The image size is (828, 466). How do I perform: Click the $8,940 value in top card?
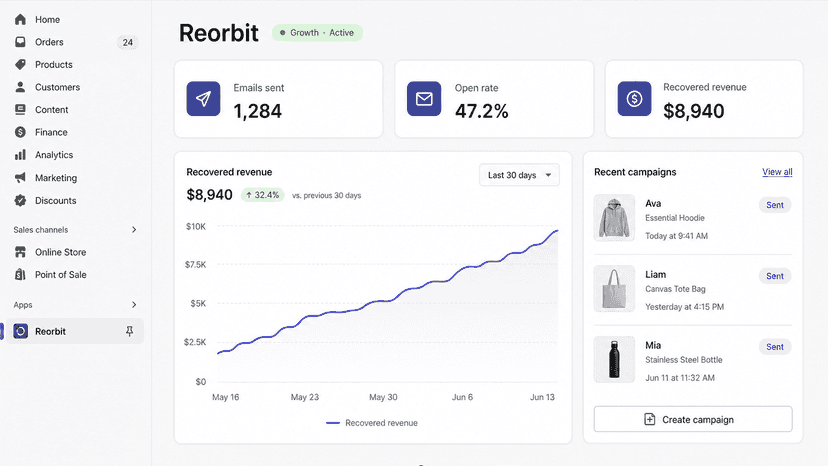coord(694,111)
